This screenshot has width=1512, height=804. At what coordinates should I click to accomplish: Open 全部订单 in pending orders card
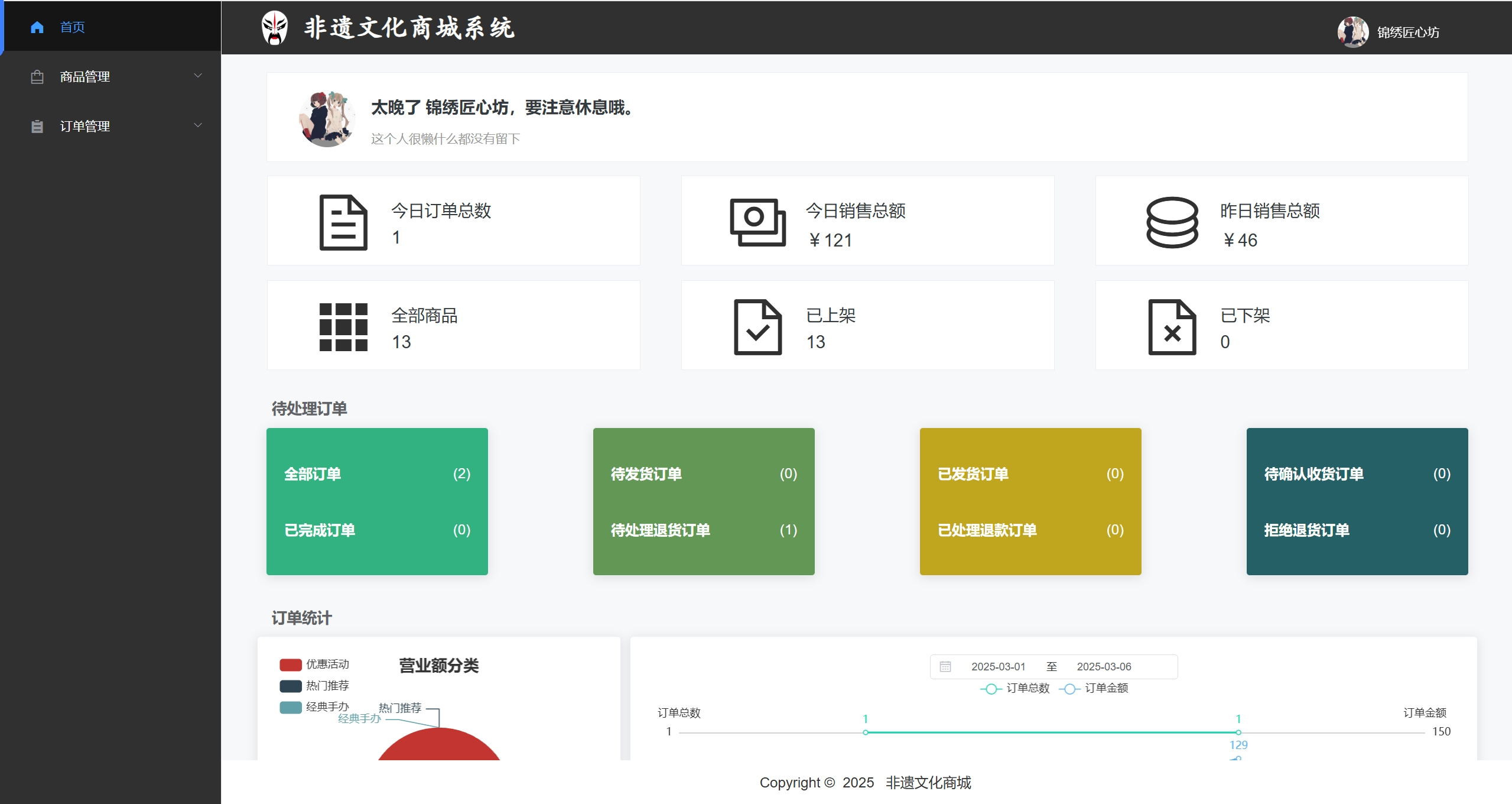(x=313, y=474)
